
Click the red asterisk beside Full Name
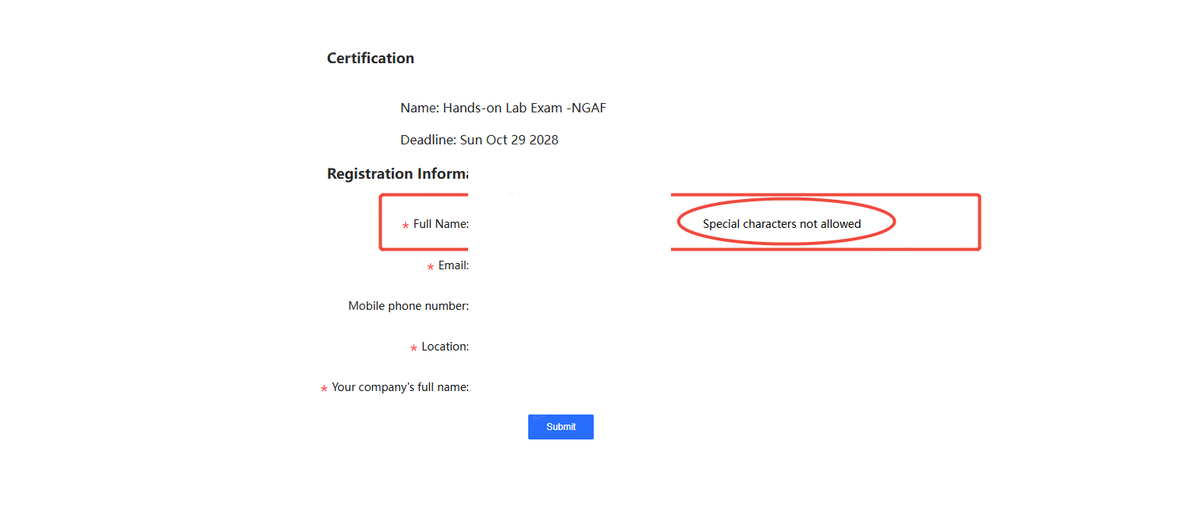(x=405, y=226)
